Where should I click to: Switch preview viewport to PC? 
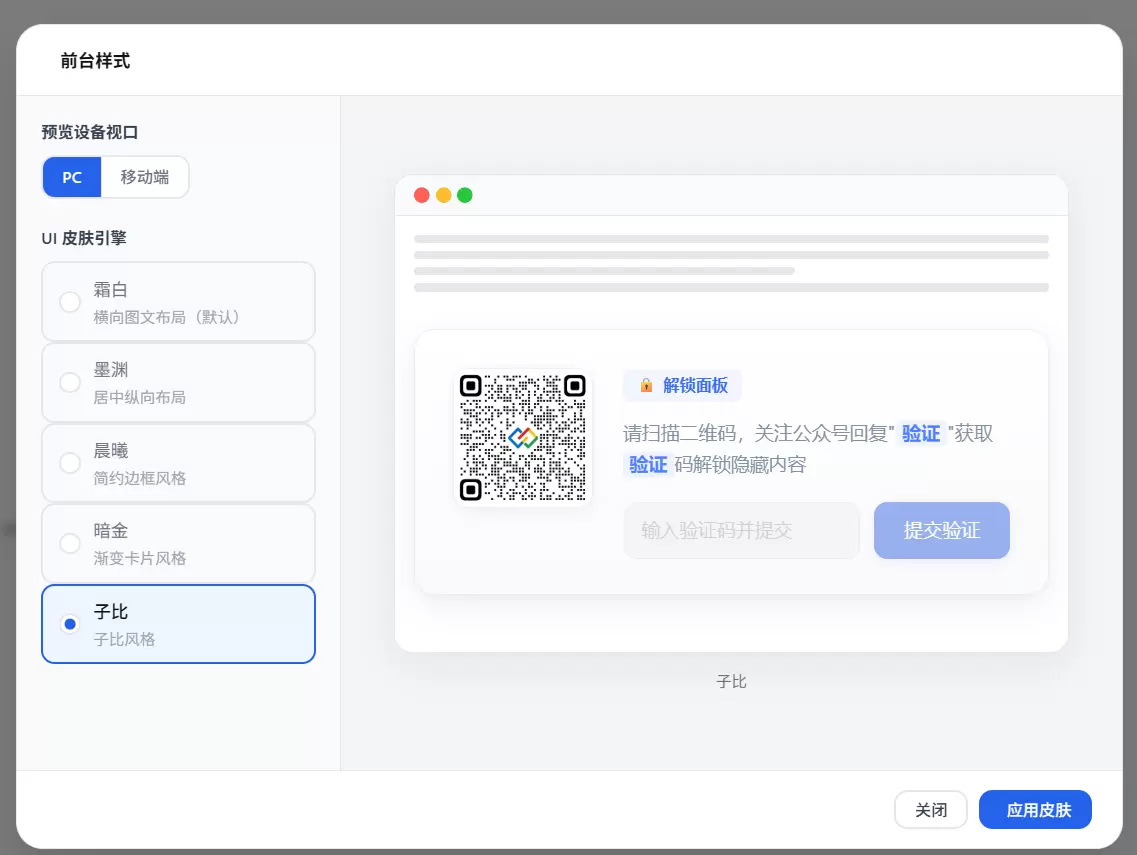tap(72, 177)
